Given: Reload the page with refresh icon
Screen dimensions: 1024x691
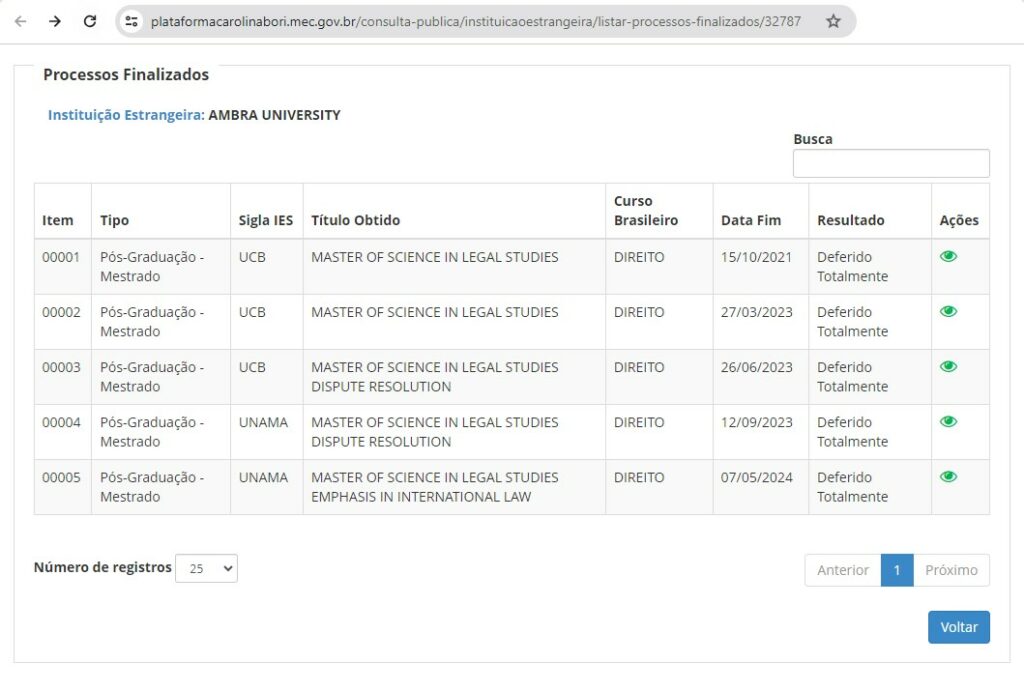Looking at the screenshot, I should click(x=90, y=22).
